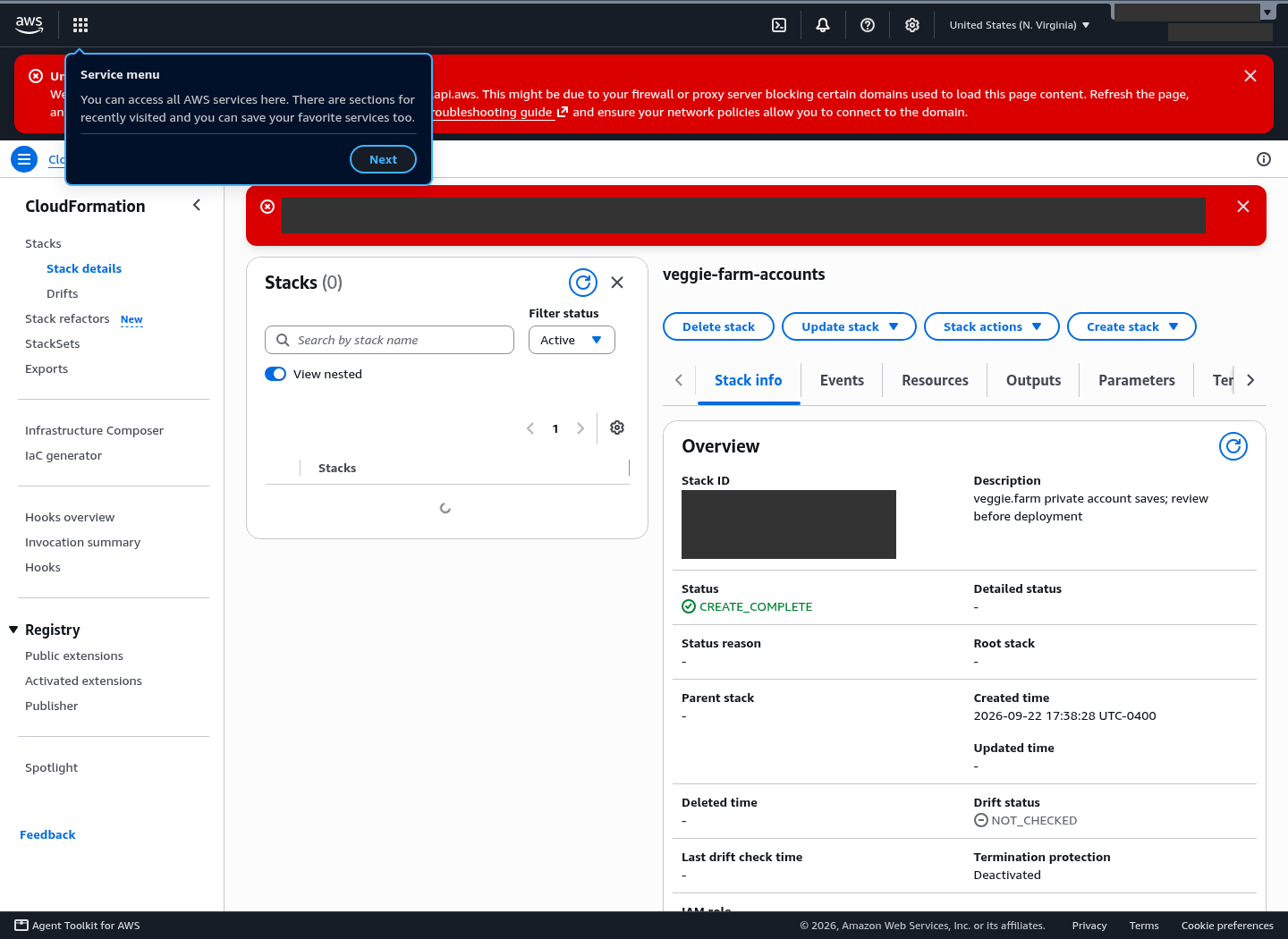Image resolution: width=1288 pixels, height=939 pixels.
Task: Open stacks table preferences gear
Action: point(617,427)
